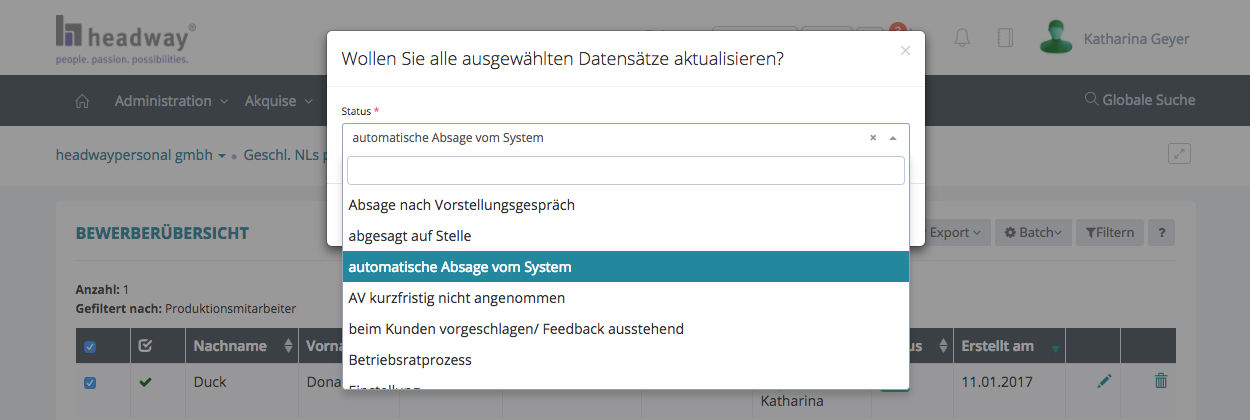Image resolution: width=1250 pixels, height=420 pixels.
Task: Collapse the Status dropdown arrow
Action: (x=893, y=138)
